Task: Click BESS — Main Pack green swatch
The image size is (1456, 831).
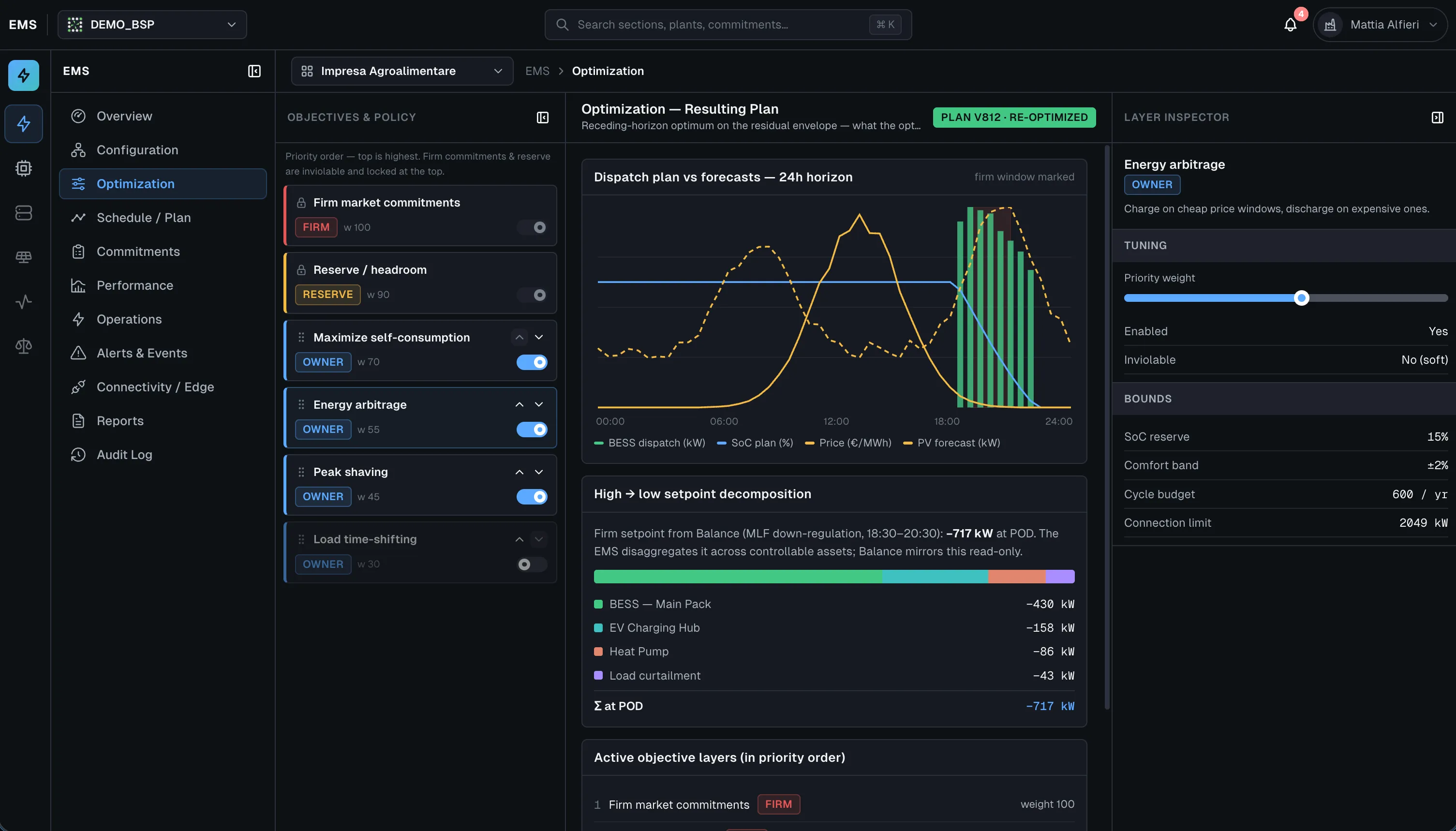Action: tap(598, 604)
